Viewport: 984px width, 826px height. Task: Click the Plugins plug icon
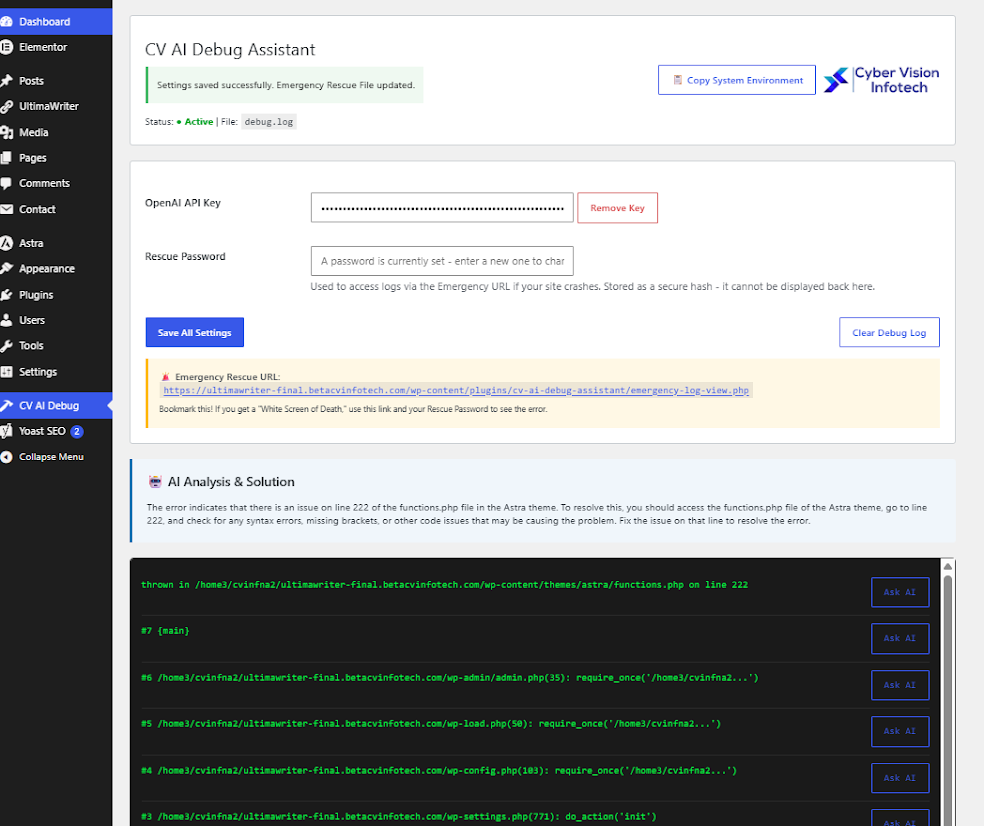[x=6, y=295]
